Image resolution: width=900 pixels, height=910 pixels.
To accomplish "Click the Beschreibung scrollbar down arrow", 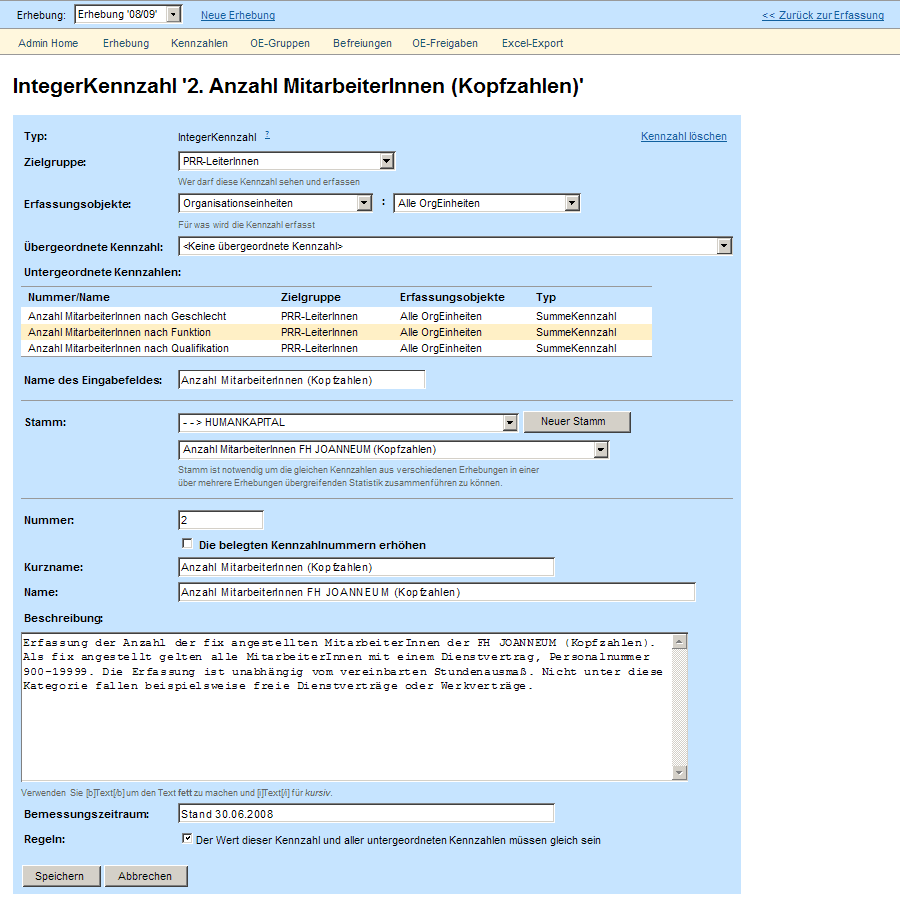I will point(679,772).
